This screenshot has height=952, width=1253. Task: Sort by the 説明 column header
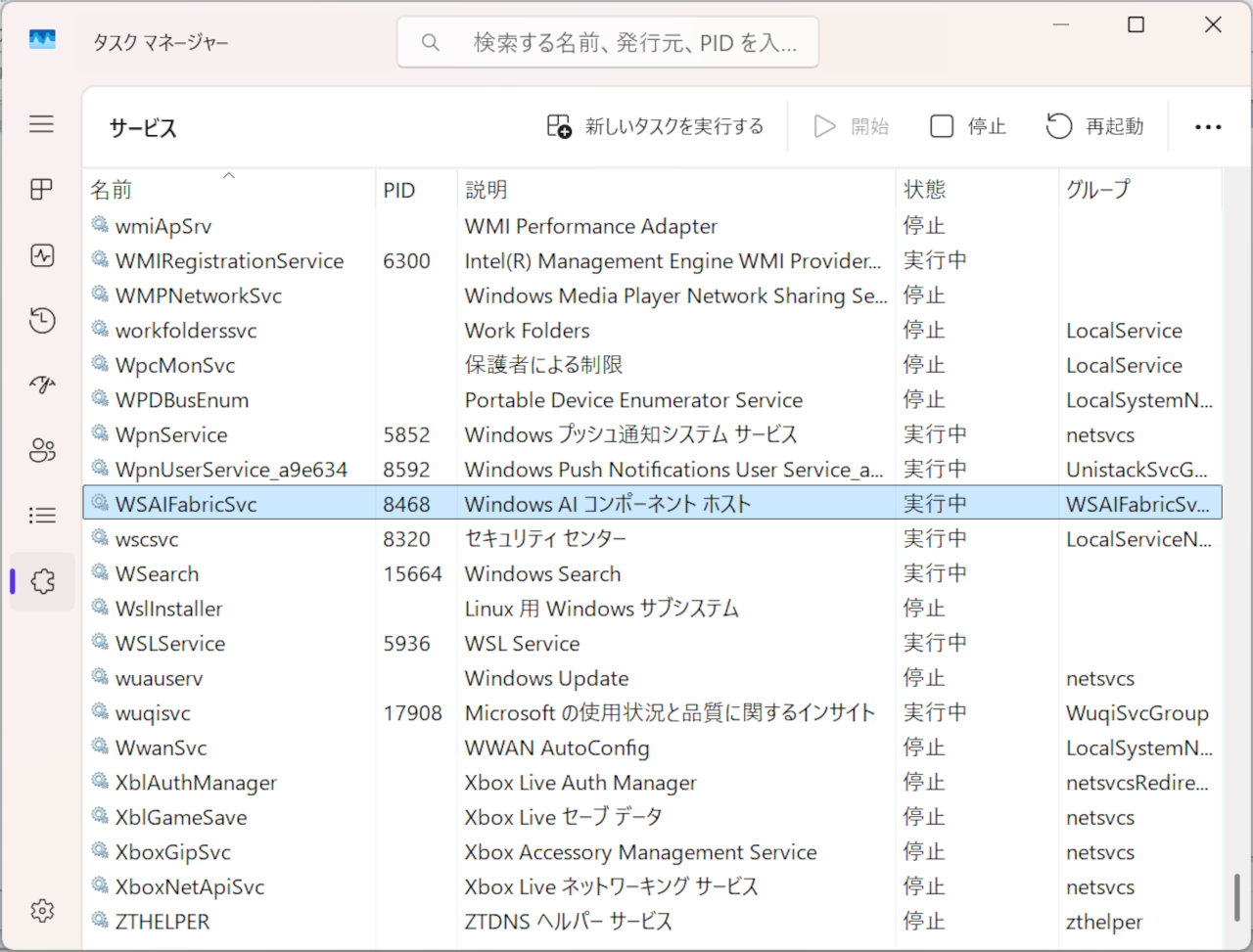[x=676, y=189]
